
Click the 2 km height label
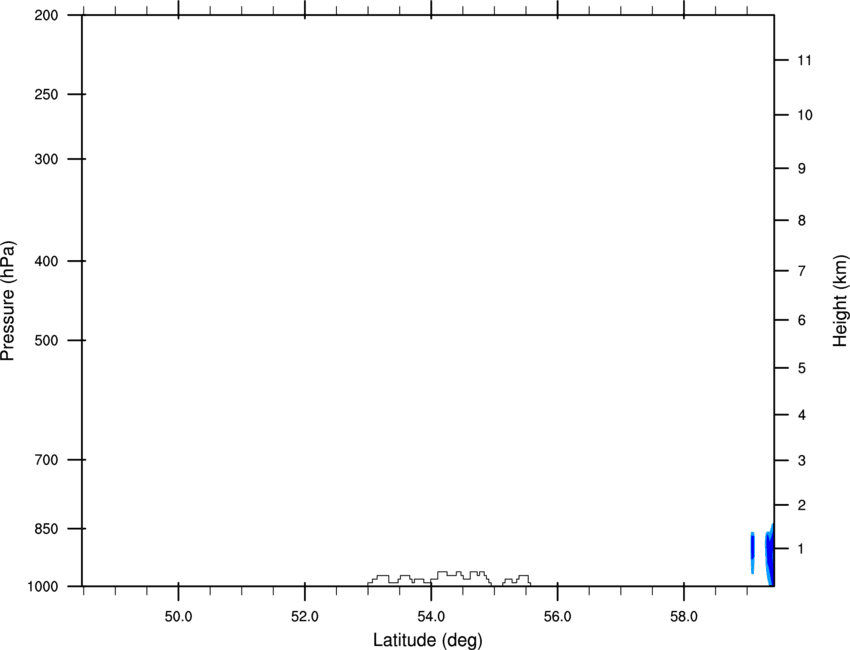(801, 505)
